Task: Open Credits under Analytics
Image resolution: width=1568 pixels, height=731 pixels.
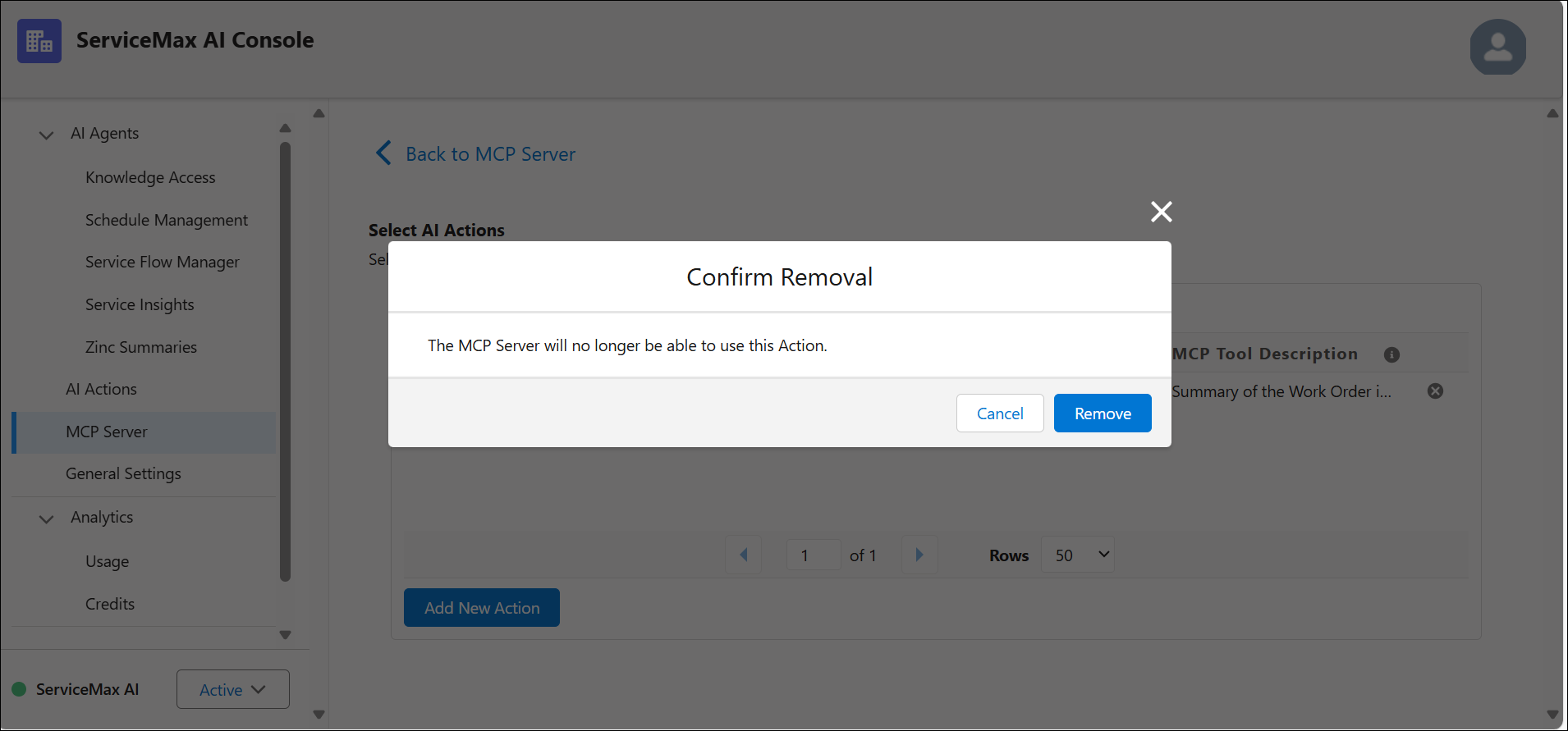Action: pos(110,604)
